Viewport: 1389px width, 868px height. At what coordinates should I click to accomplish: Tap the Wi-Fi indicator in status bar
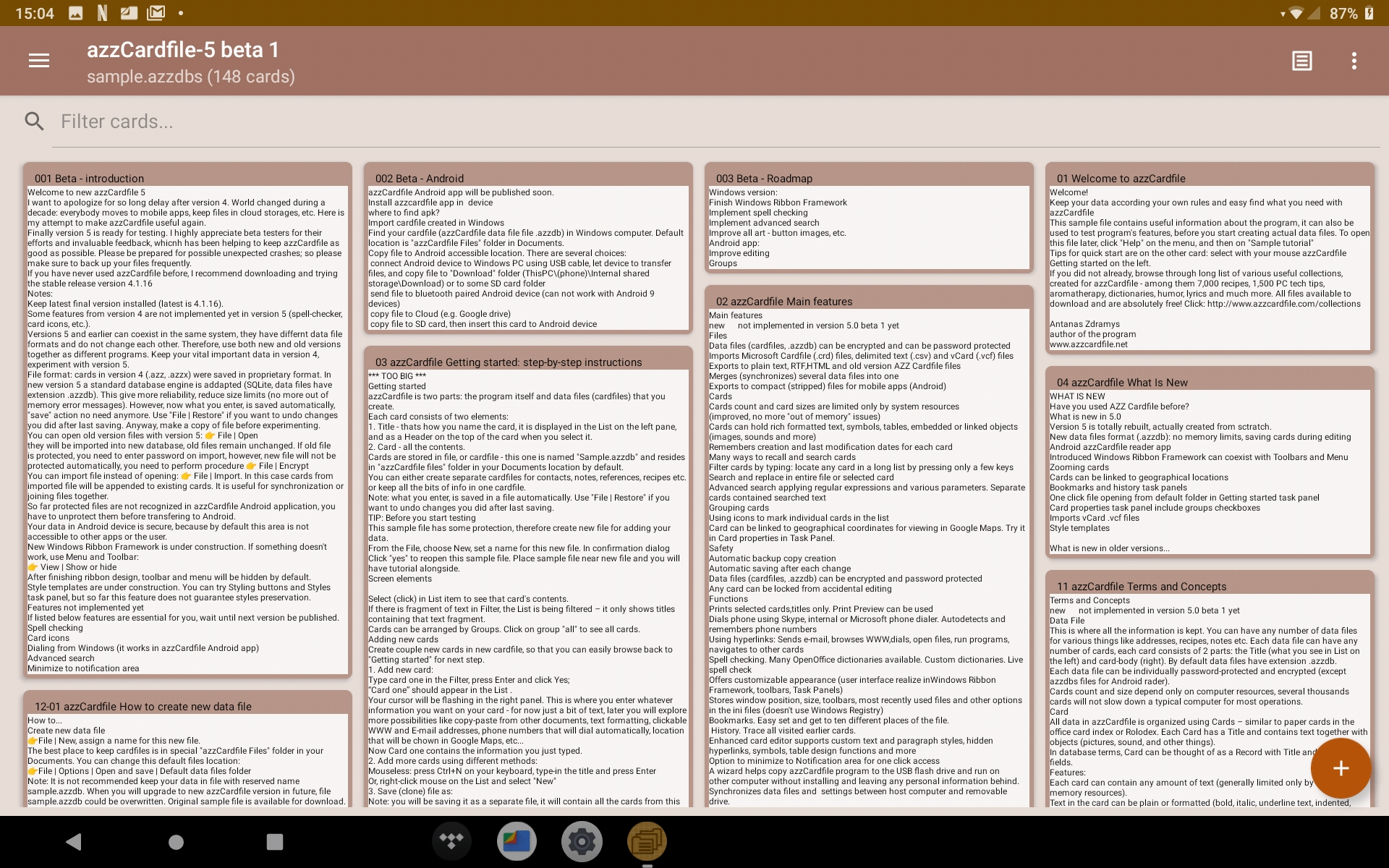coord(1296,13)
